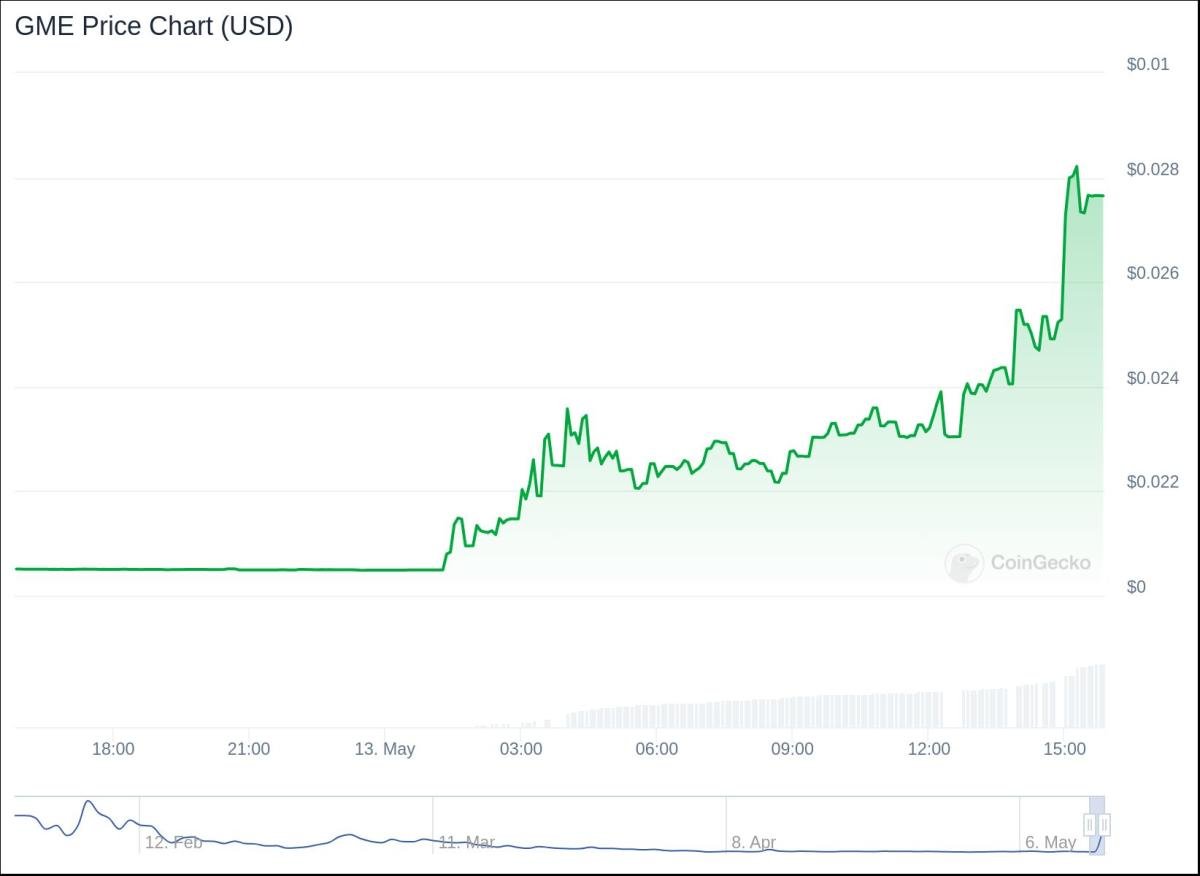The height and width of the screenshot is (876, 1200).
Task: Click the highest peak of the green price line
Action: [1076, 167]
